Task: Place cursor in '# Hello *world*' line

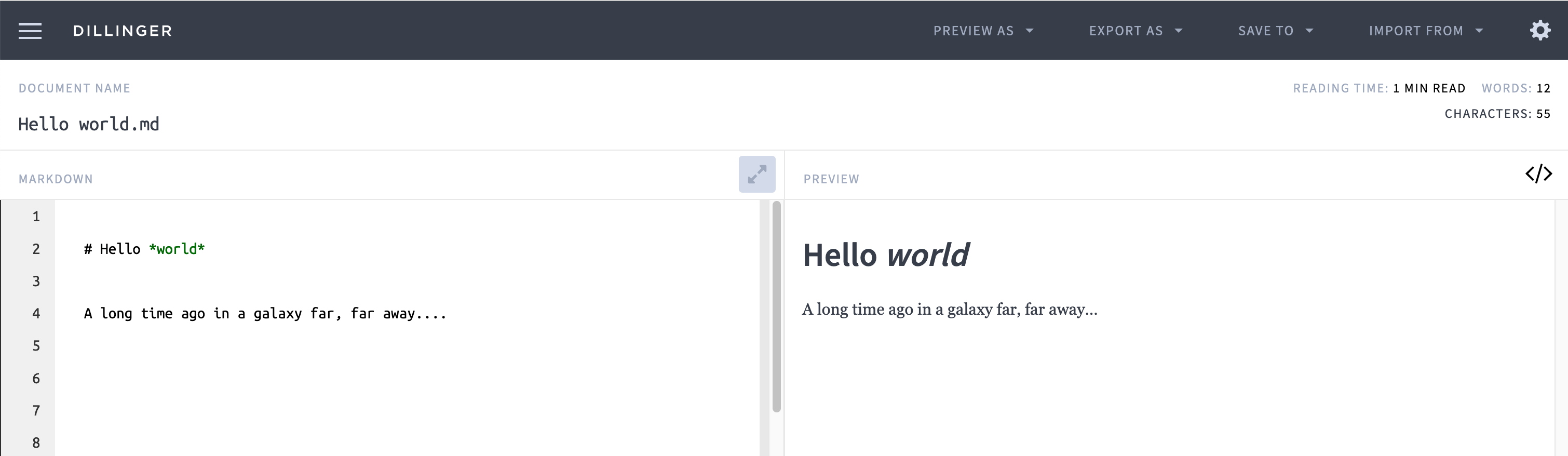Action: coord(144,249)
